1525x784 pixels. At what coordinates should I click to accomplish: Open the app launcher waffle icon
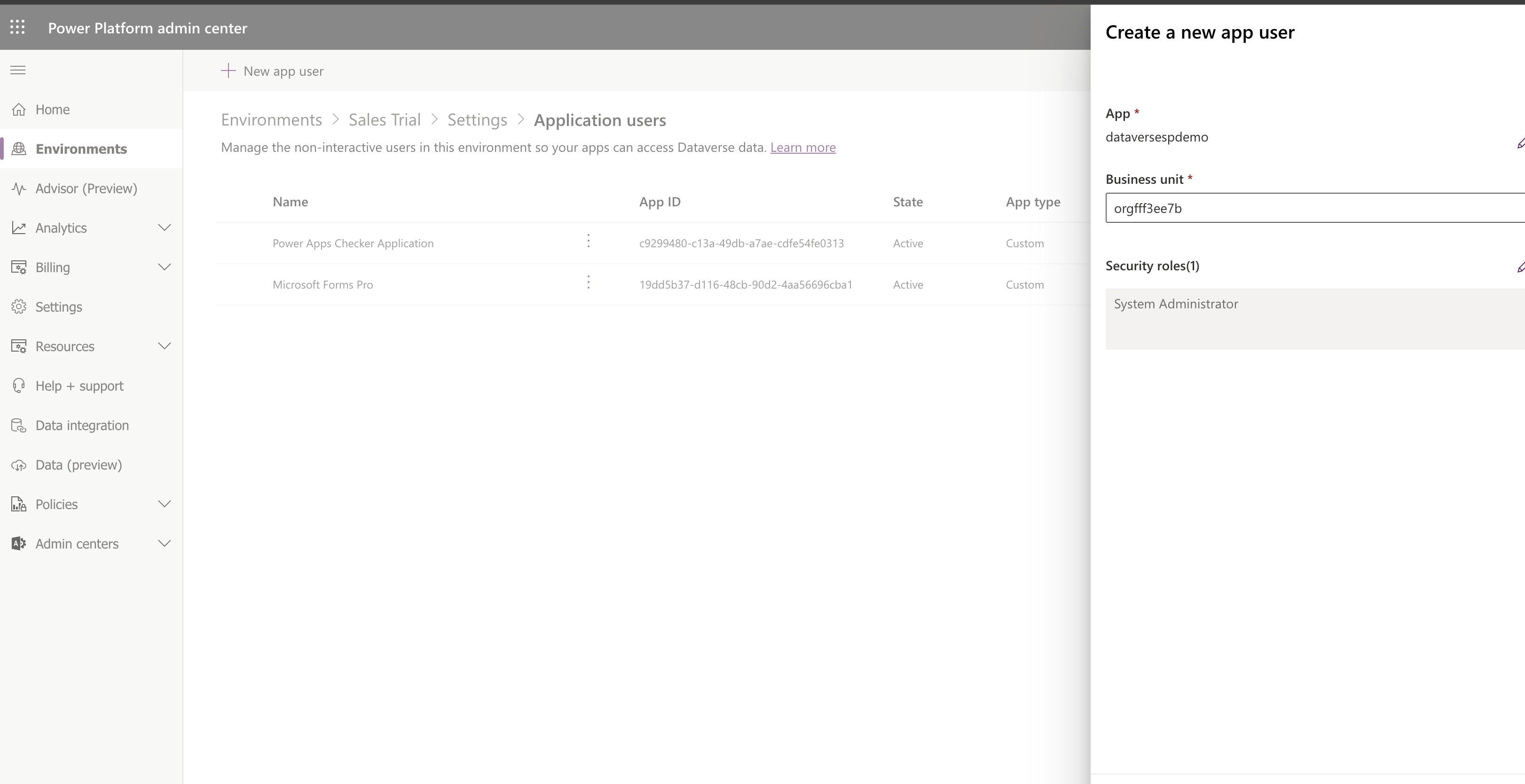(x=18, y=27)
